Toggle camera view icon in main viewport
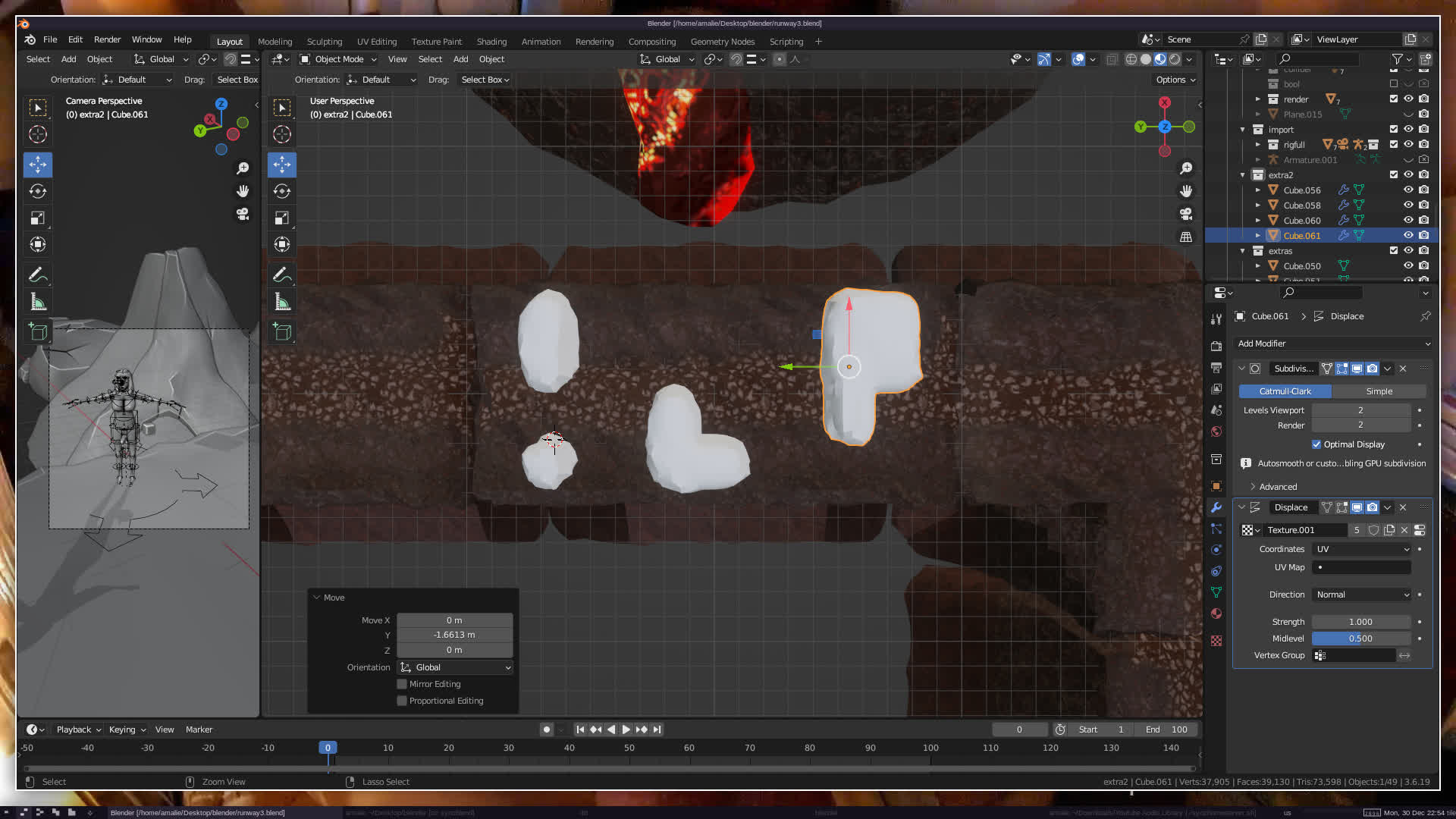Image resolution: width=1456 pixels, height=819 pixels. tap(1186, 215)
